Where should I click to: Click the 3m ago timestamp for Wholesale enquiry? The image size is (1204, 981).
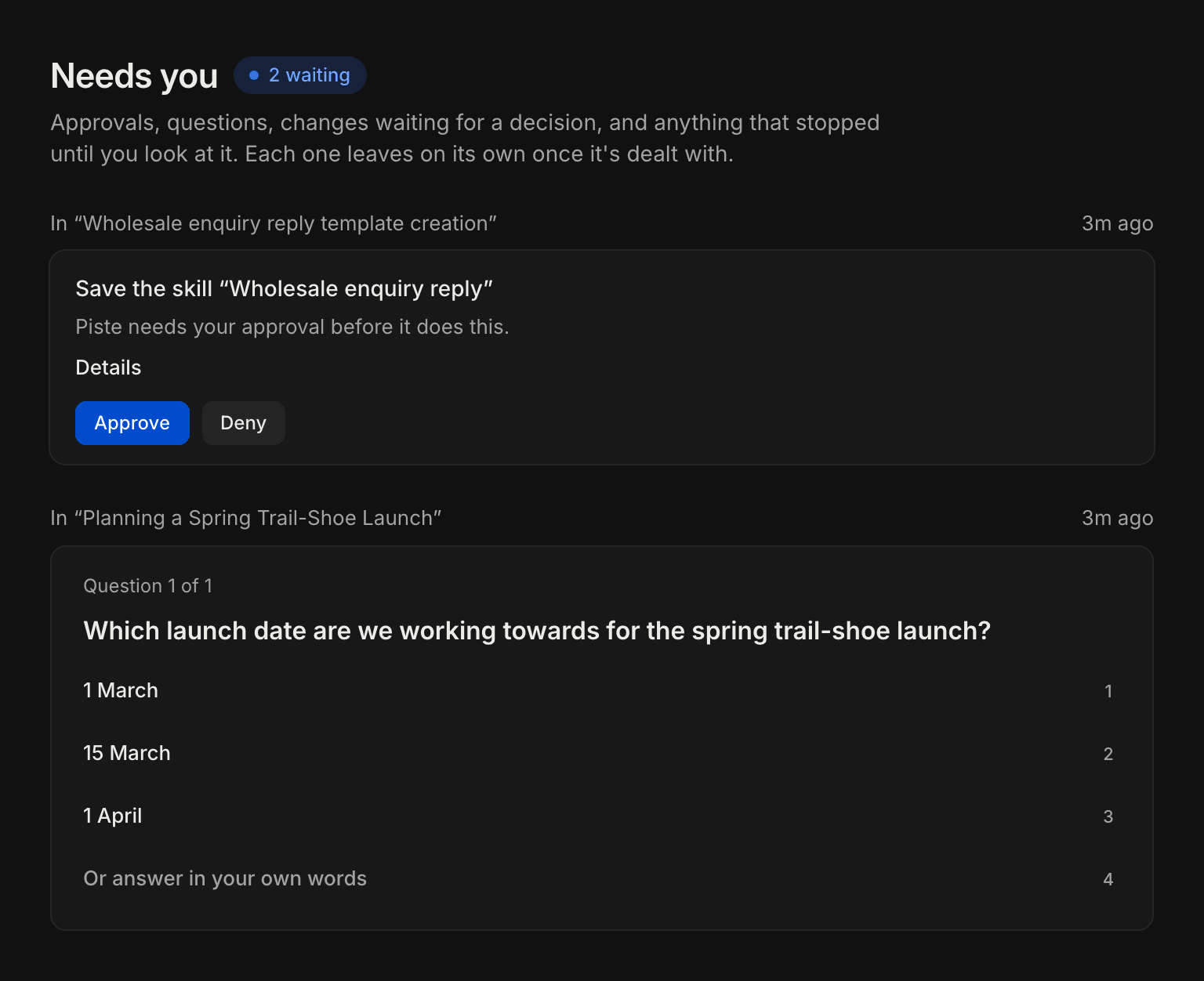1117,223
